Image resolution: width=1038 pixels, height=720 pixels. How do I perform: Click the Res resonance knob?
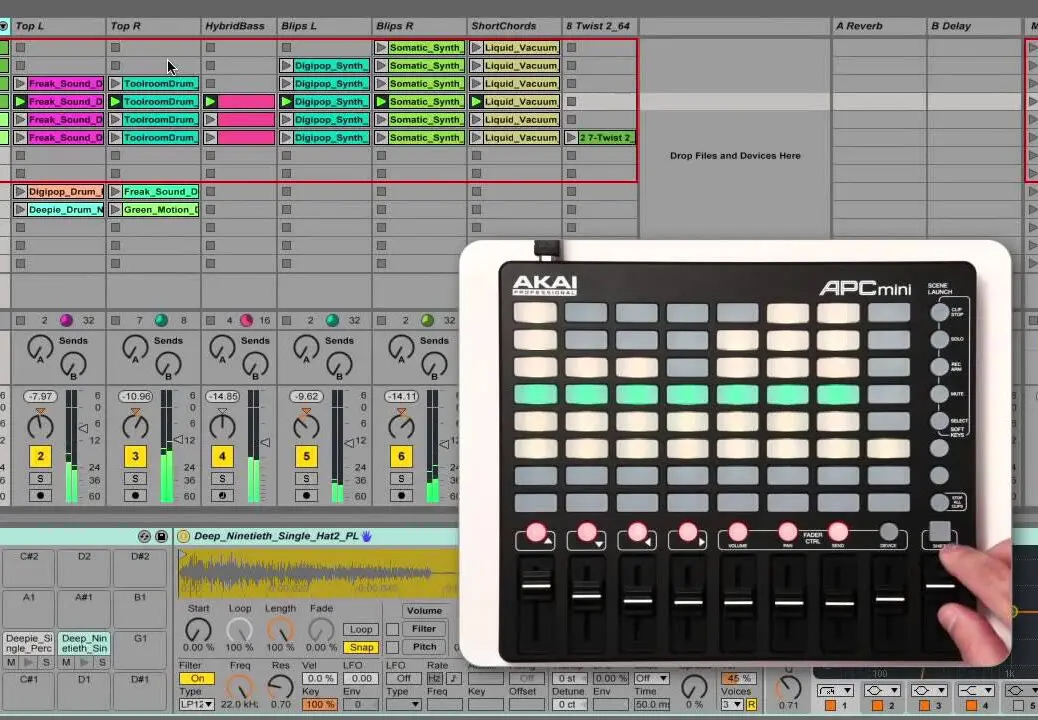[281, 687]
